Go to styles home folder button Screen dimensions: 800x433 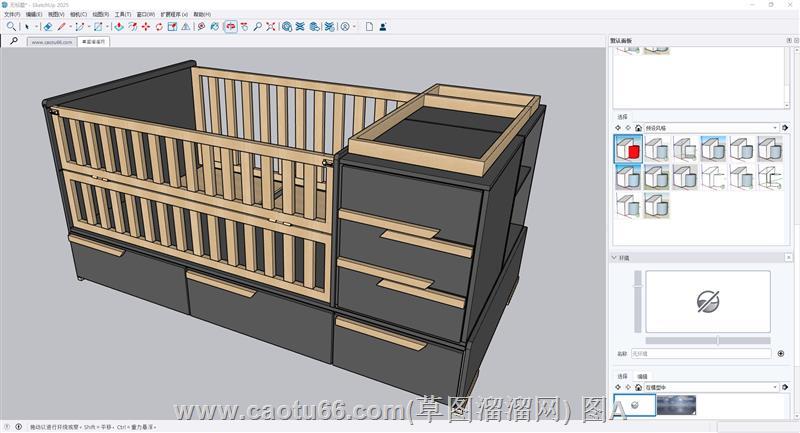tap(638, 128)
